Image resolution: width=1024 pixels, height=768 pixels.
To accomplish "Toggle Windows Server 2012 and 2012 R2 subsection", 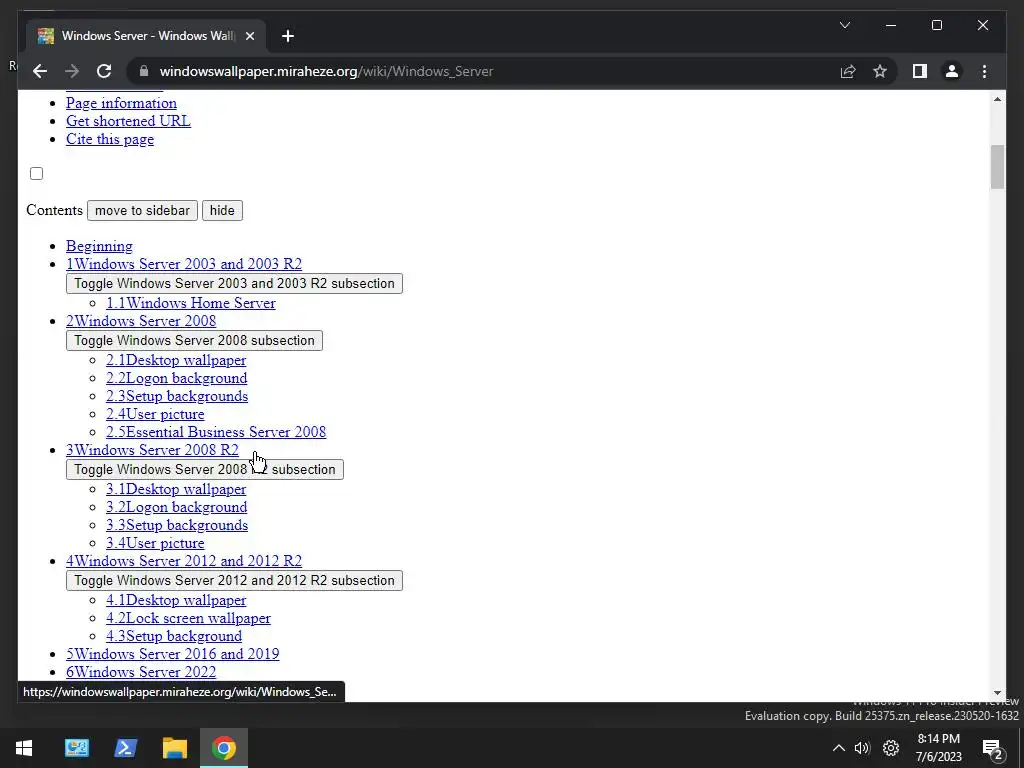I will pyautogui.click(x=234, y=581).
